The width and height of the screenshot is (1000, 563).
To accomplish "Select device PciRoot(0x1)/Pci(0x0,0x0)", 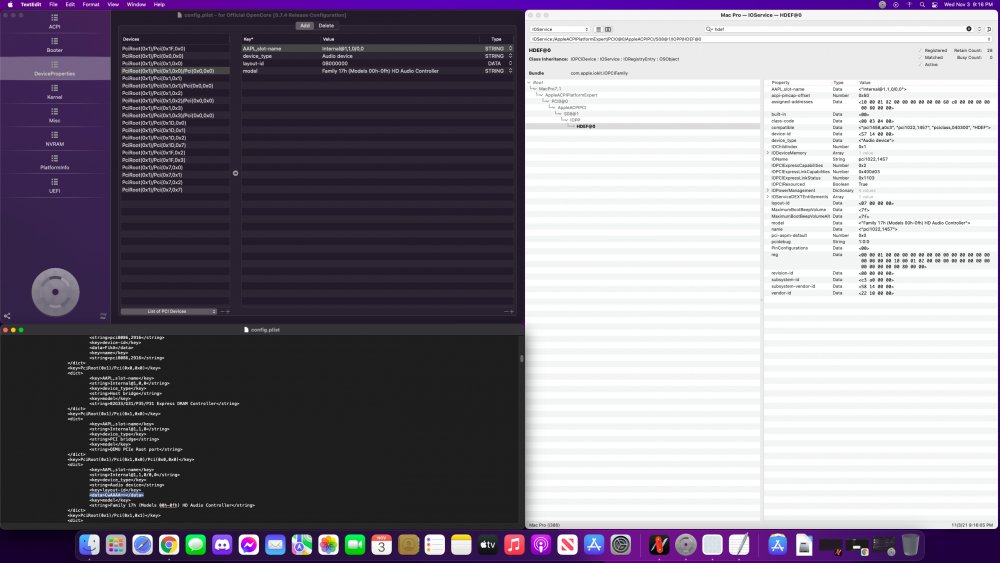I will (x=175, y=56).
